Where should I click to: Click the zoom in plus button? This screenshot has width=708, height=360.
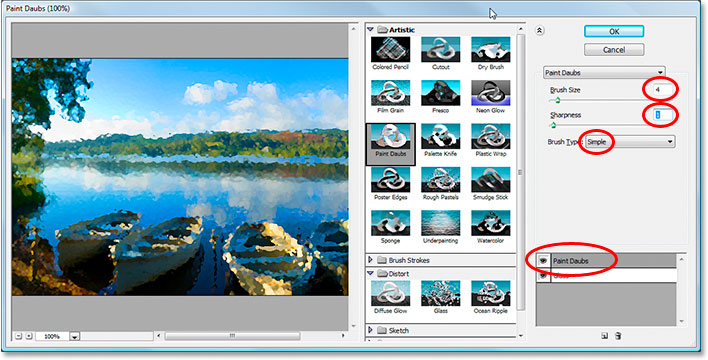click(x=28, y=336)
